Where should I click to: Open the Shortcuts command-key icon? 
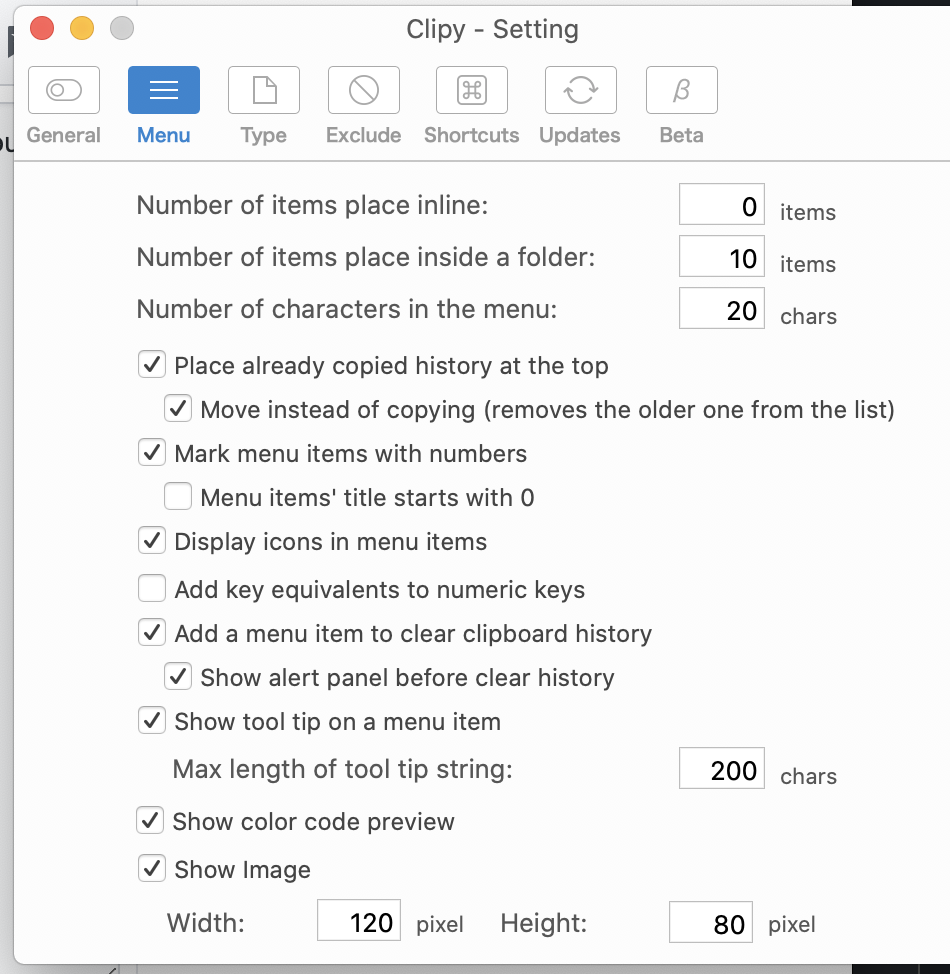tap(472, 90)
